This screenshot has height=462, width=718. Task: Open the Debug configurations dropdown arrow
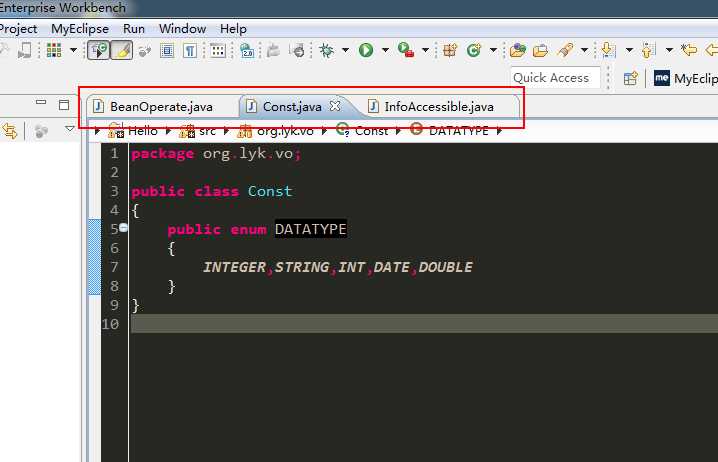tap(345, 50)
